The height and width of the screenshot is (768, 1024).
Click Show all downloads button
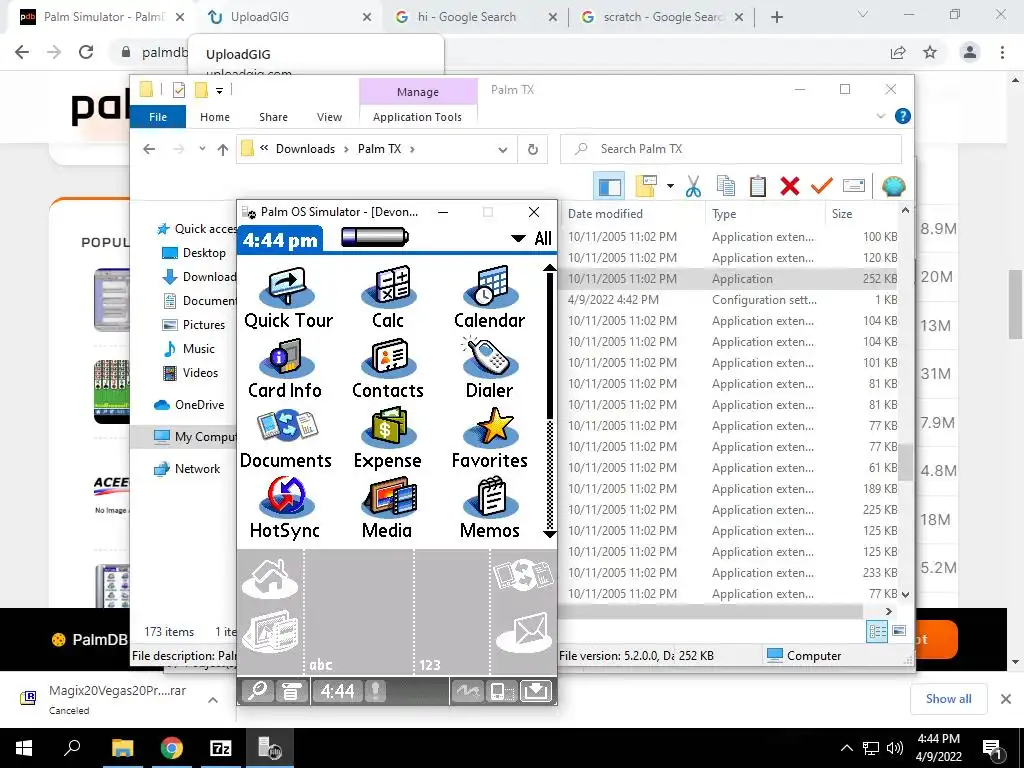[948, 699]
